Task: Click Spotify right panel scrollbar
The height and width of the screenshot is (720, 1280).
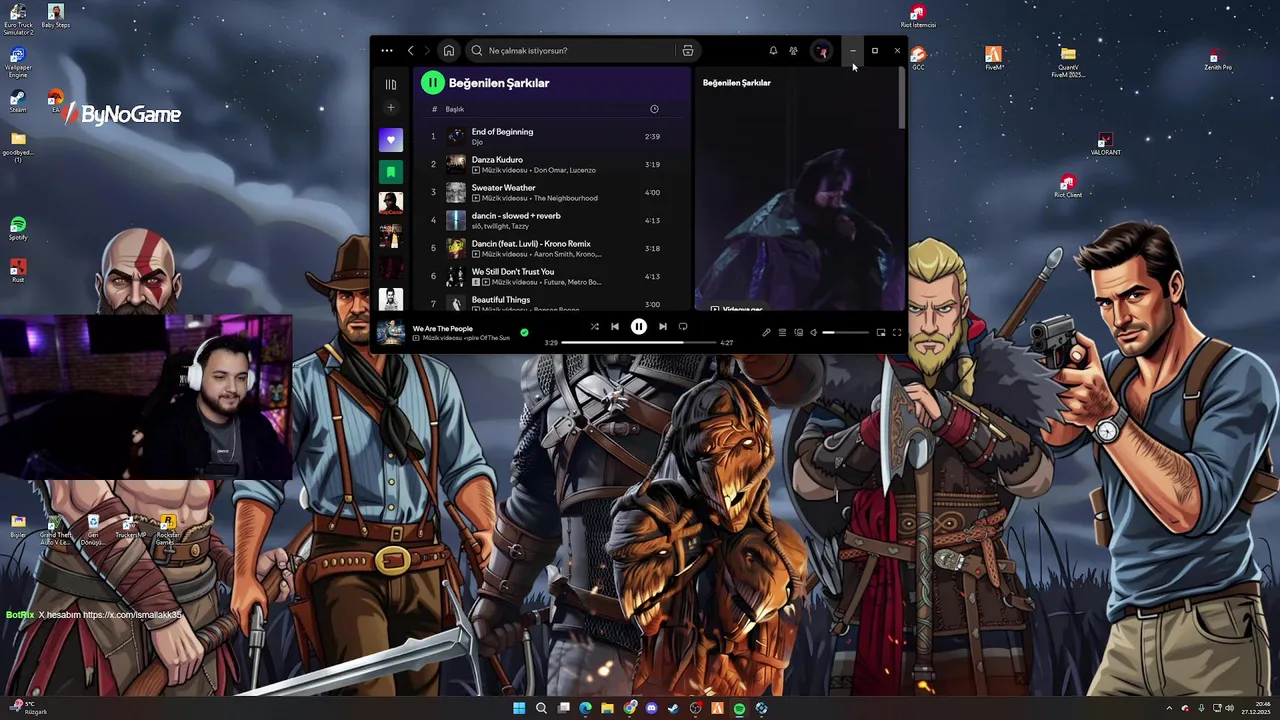Action: (x=903, y=98)
